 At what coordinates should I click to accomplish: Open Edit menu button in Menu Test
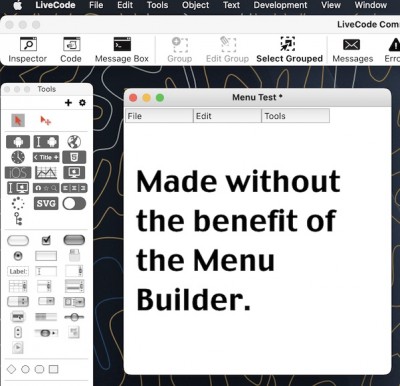227,116
